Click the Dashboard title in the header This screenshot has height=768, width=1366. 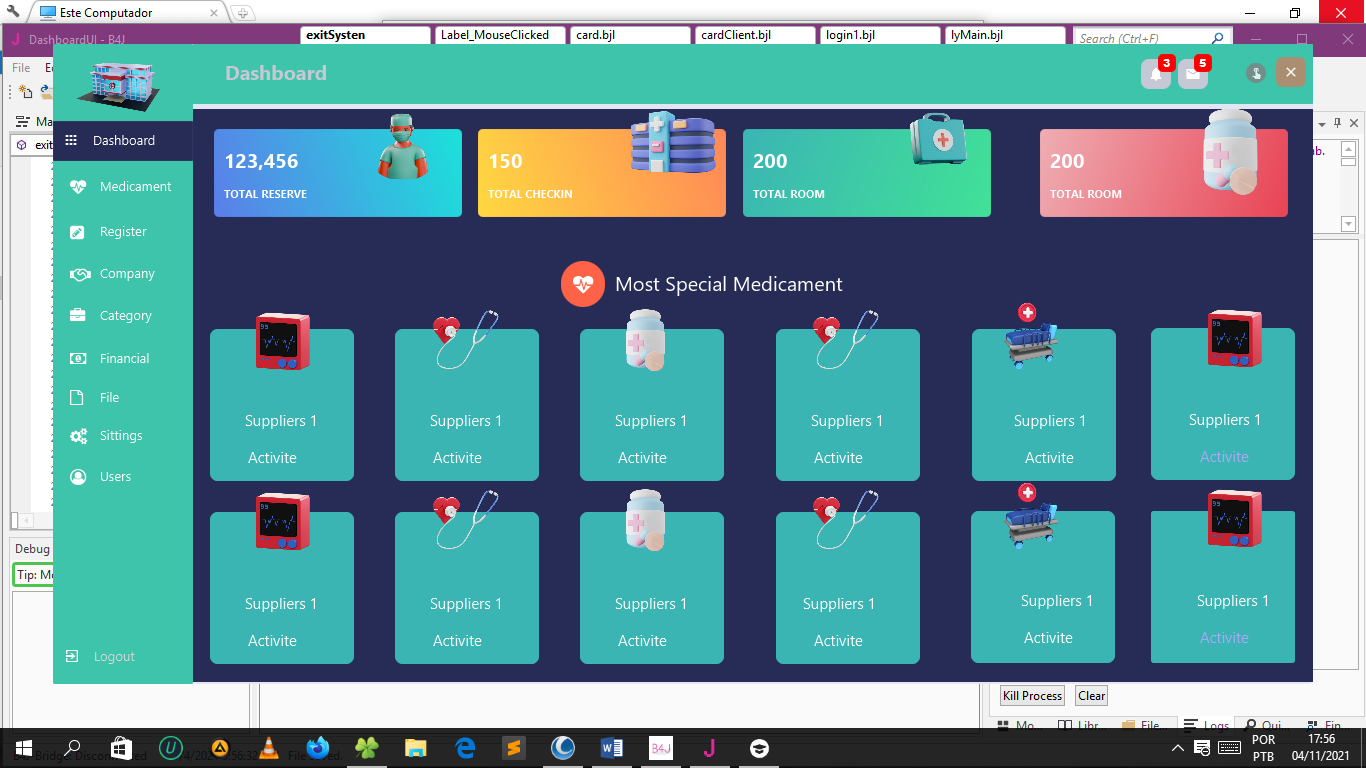[x=276, y=73]
